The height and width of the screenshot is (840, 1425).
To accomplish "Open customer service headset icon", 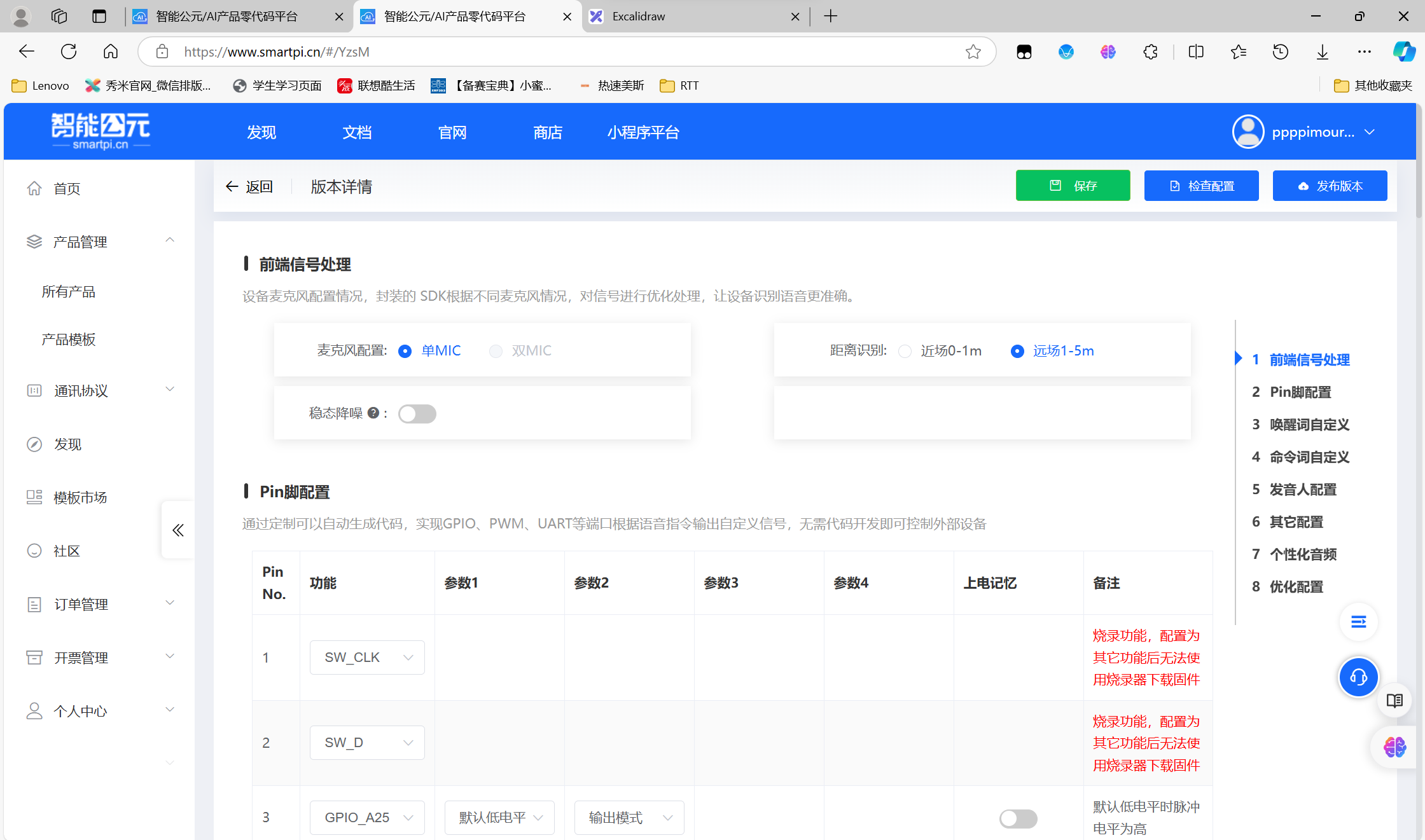I will [1358, 677].
